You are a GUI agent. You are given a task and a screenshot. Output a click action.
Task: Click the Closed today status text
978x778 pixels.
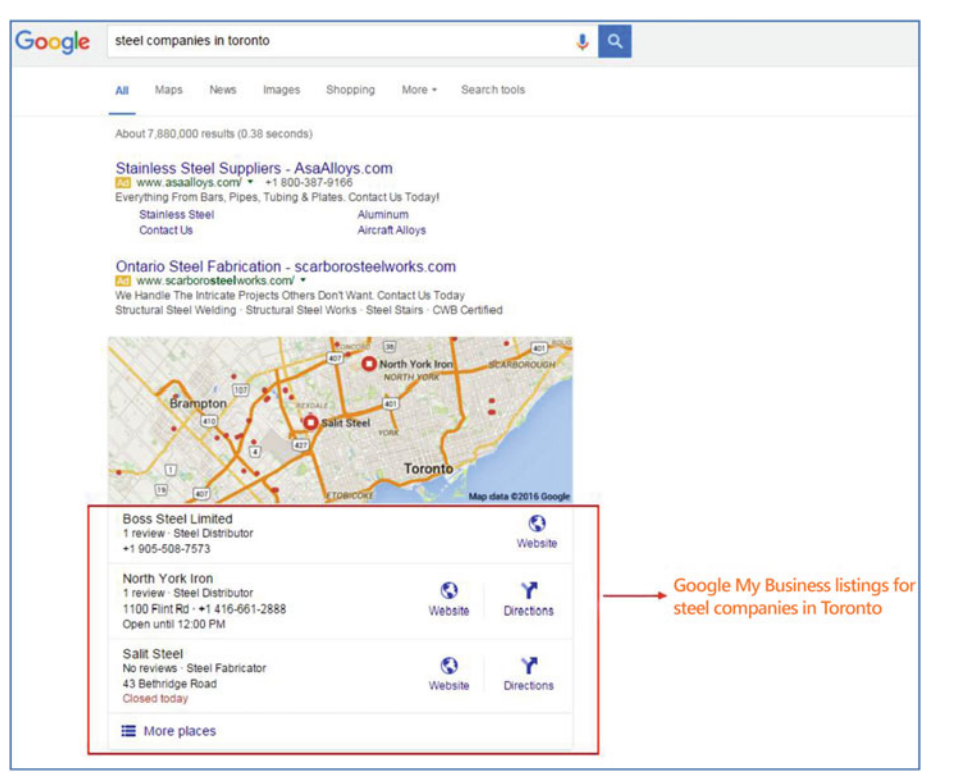click(155, 699)
